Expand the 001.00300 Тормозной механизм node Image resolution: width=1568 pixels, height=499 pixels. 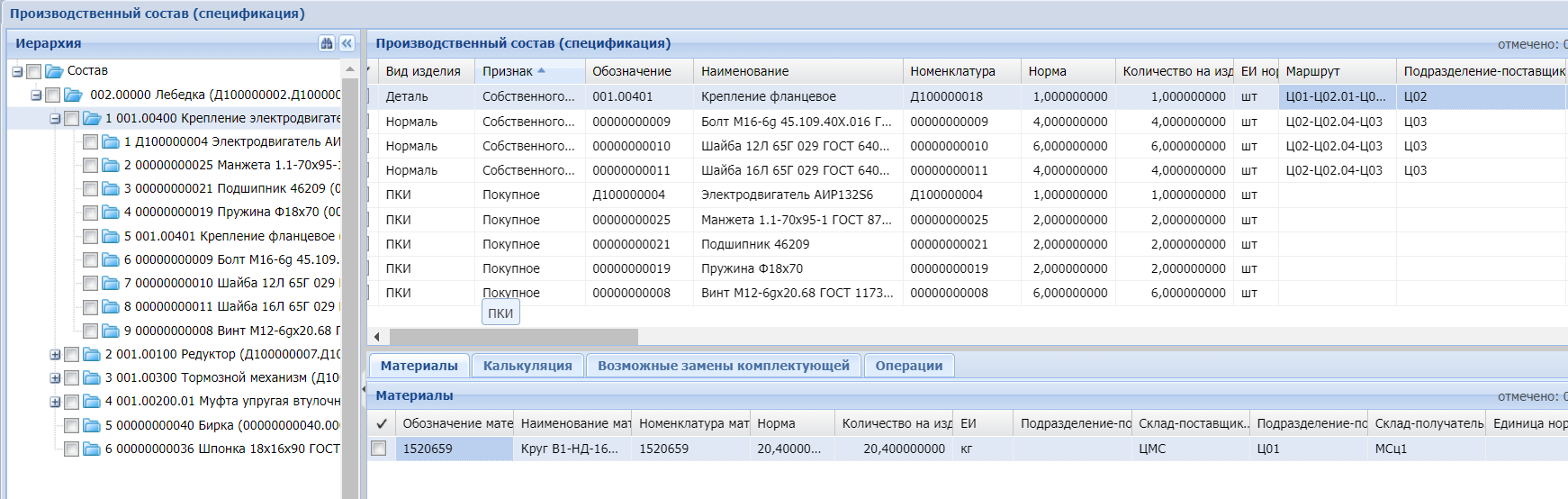coord(56,378)
